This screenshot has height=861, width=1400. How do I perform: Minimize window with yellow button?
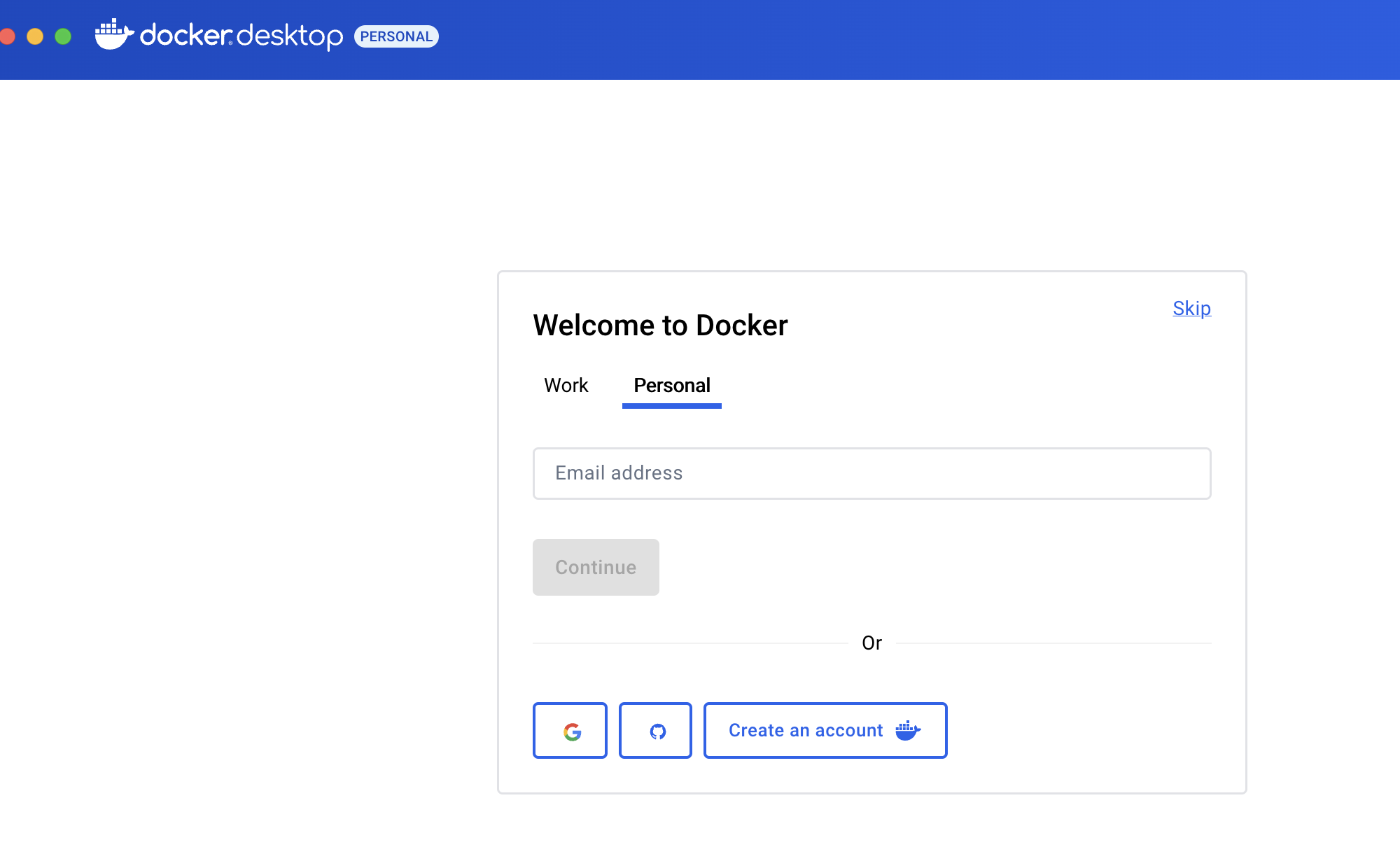click(35, 36)
